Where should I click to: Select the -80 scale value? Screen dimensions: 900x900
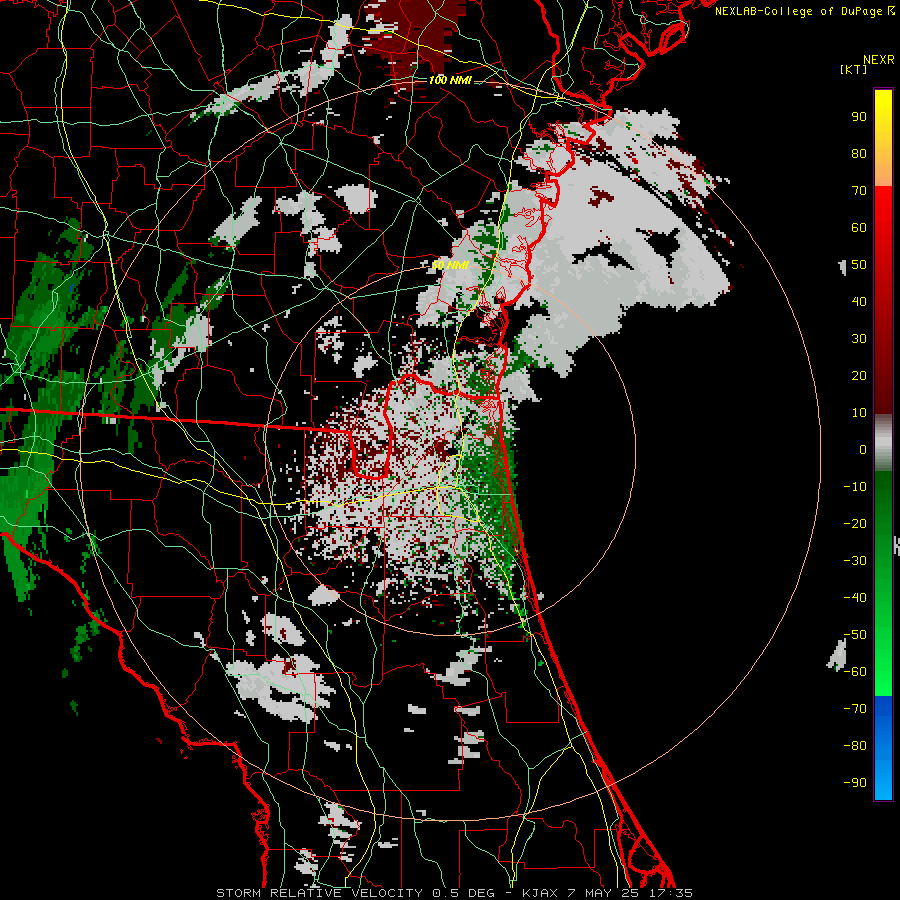click(x=855, y=746)
